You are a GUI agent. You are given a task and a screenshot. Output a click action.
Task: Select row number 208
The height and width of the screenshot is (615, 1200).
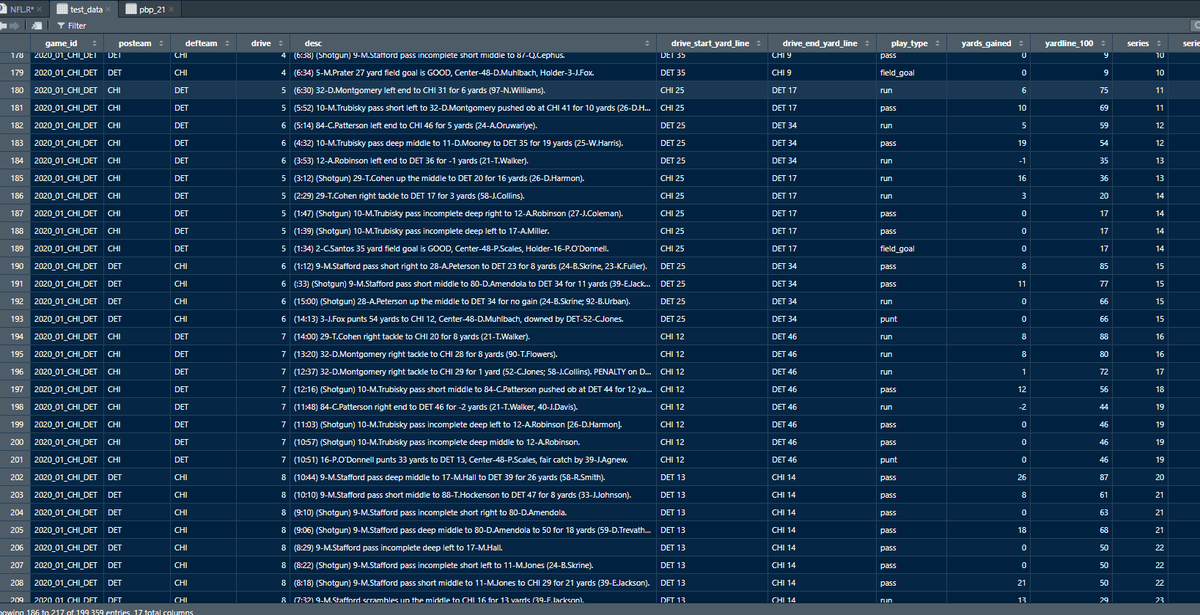(15, 582)
